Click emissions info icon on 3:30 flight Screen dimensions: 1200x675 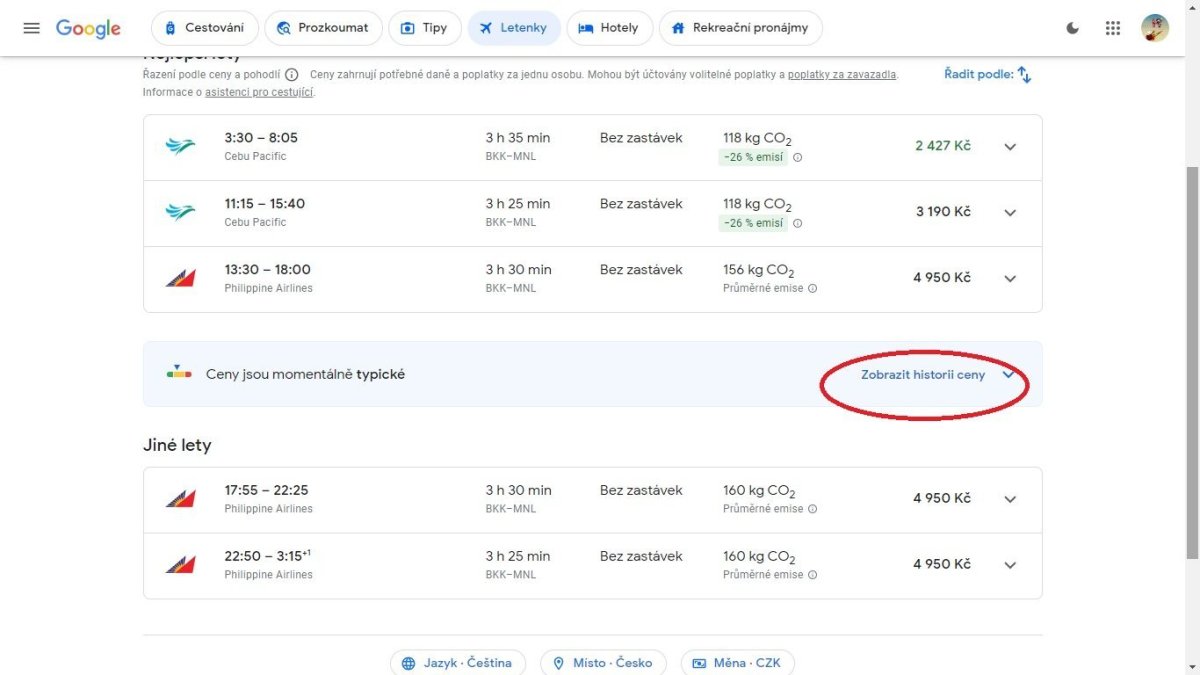(798, 158)
